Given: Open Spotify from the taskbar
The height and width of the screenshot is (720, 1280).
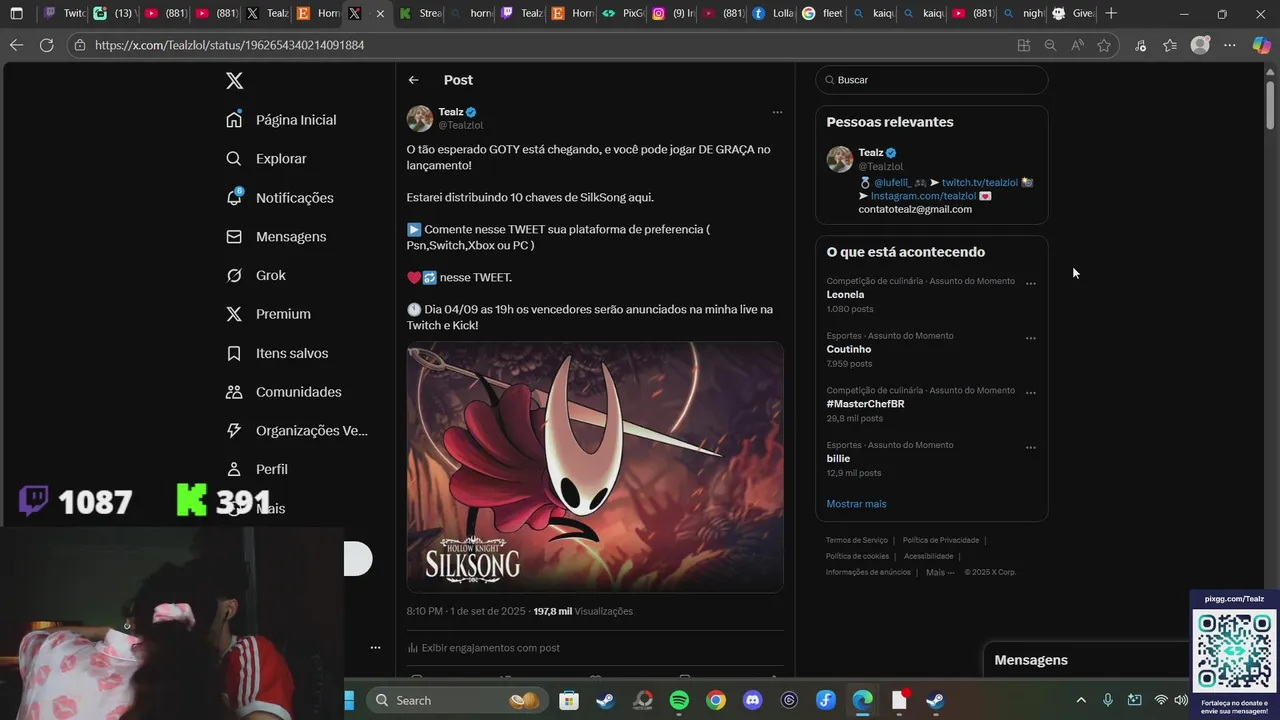Looking at the screenshot, I should click(x=679, y=700).
